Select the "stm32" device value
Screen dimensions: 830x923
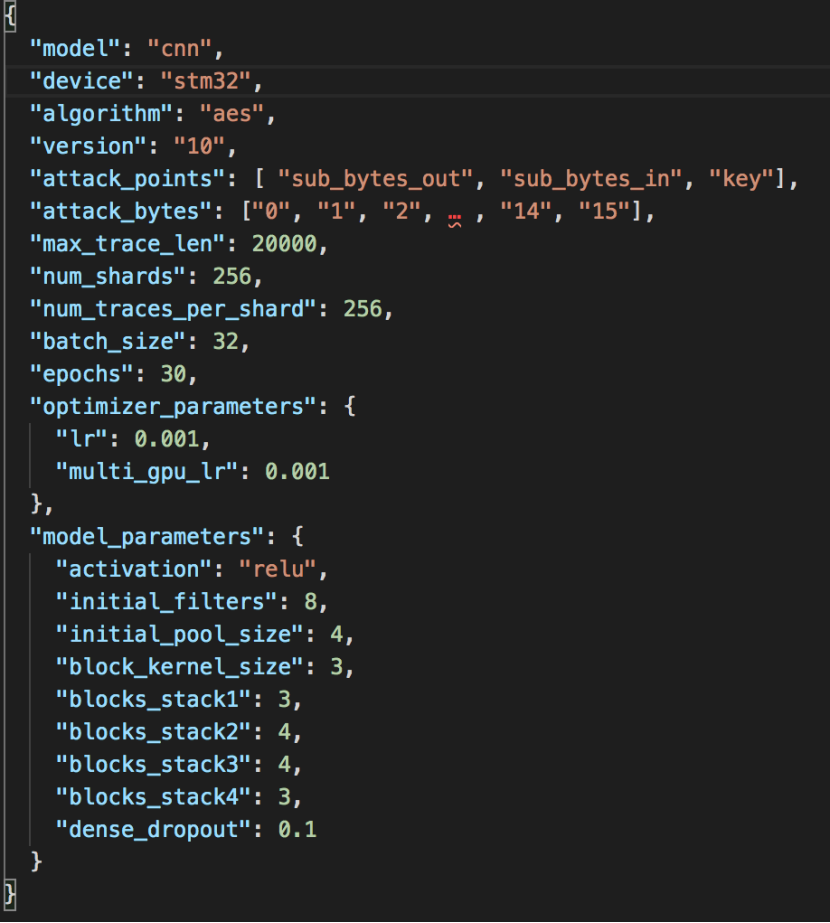pos(205,81)
